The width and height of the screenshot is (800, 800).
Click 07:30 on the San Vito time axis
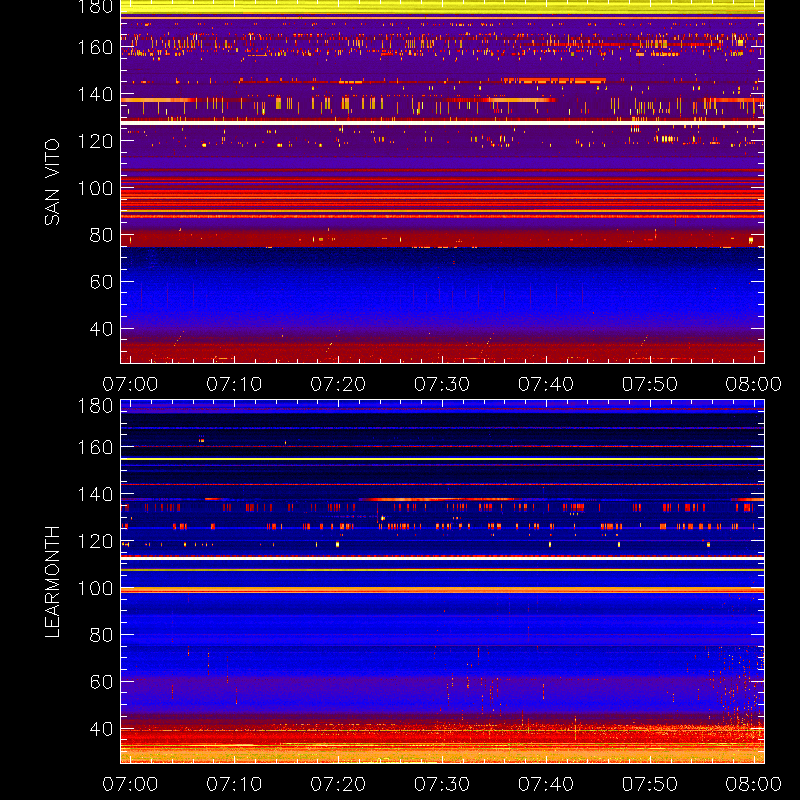(442, 384)
